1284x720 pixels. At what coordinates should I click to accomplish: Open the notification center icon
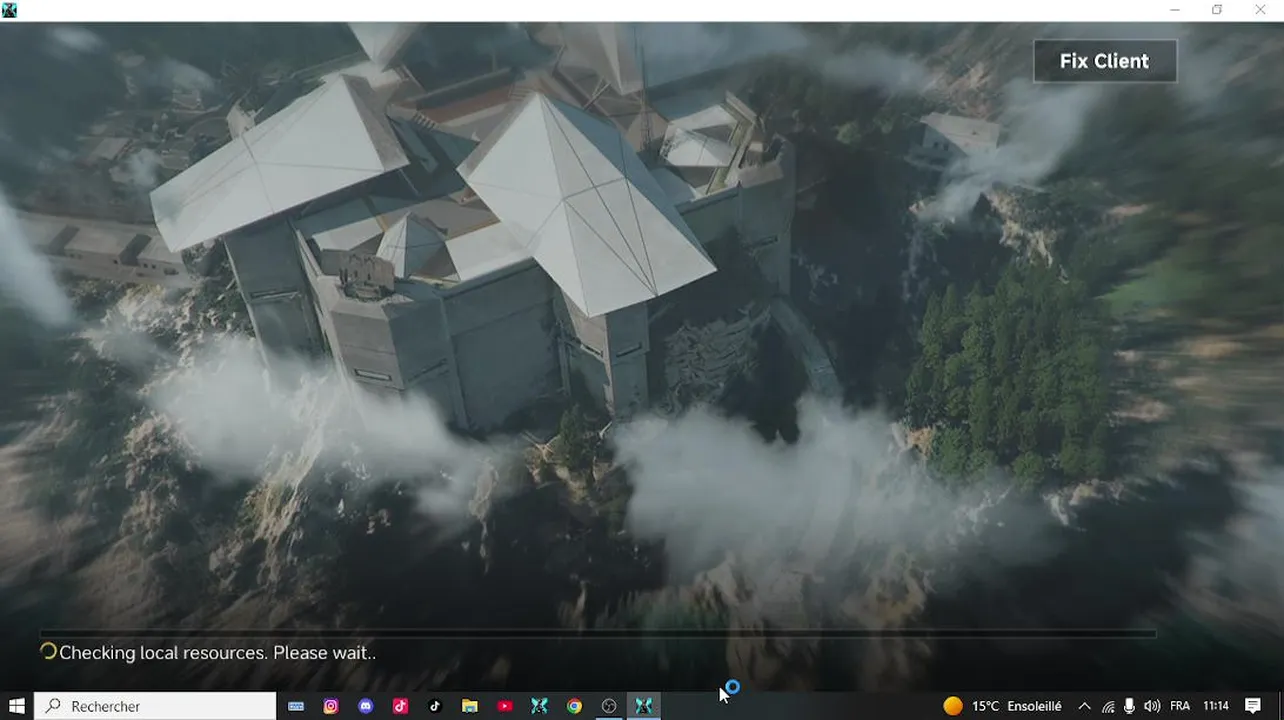[x=1253, y=706]
